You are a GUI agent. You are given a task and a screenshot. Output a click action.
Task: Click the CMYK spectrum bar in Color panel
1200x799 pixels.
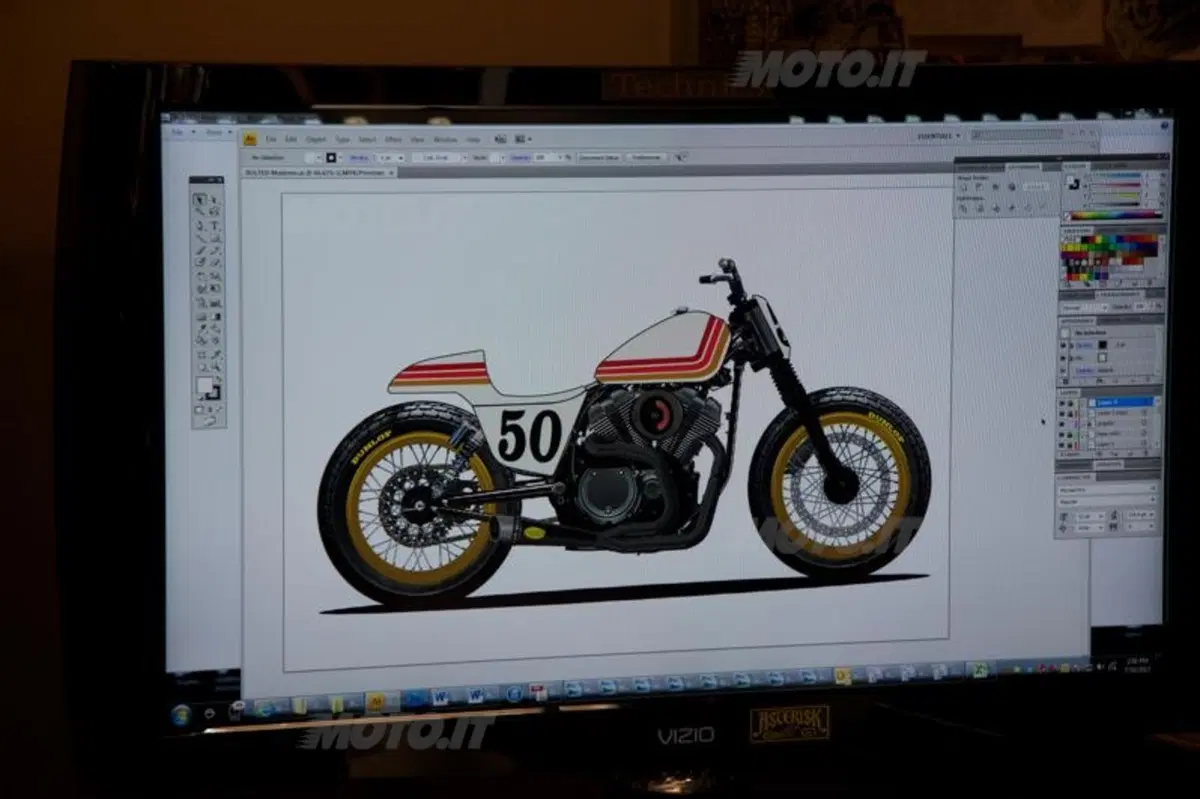(x=1115, y=215)
